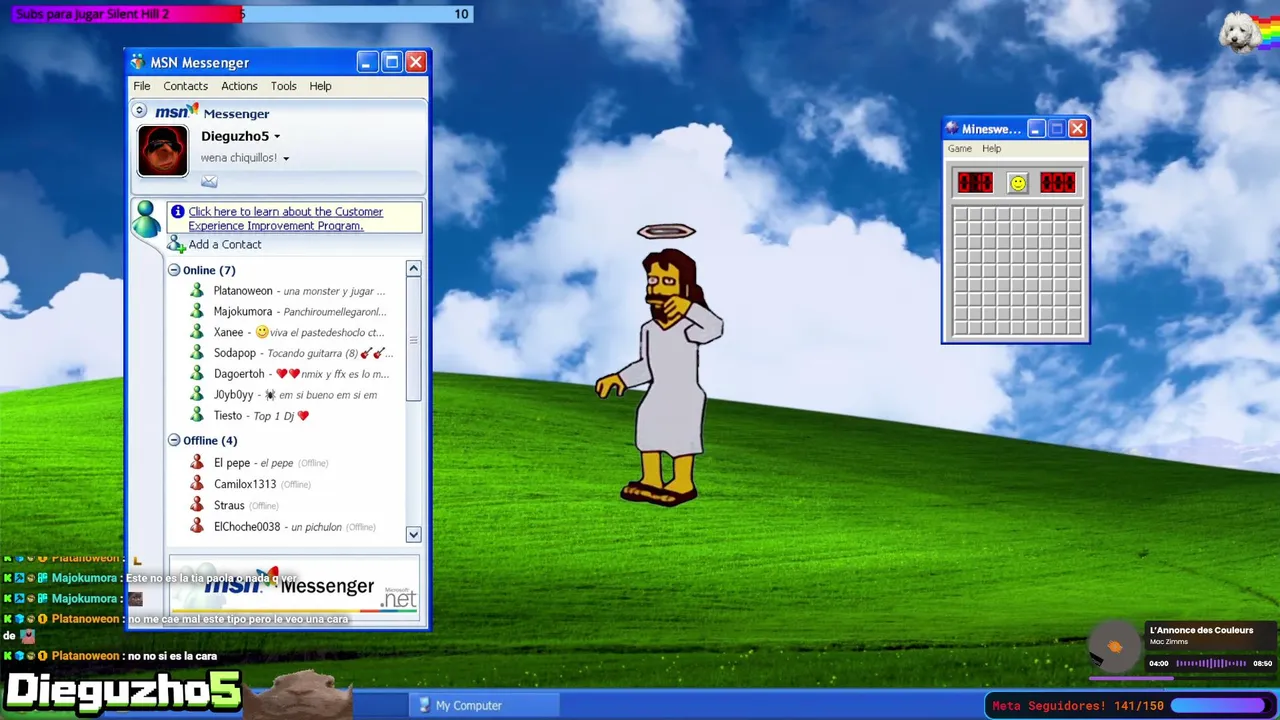Open Customer Experience Improvement Program link
This screenshot has width=1280, height=720.
285,218
